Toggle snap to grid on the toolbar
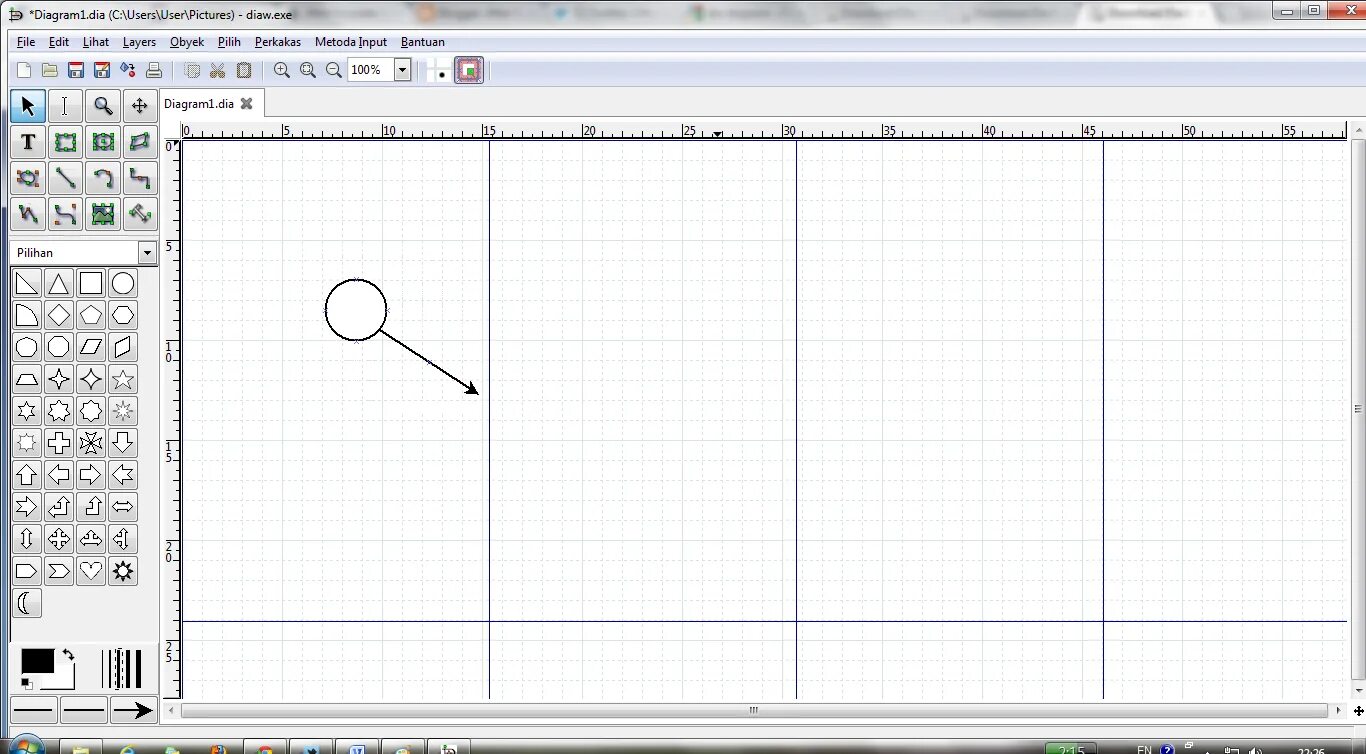The height and width of the screenshot is (754, 1366). pos(441,70)
